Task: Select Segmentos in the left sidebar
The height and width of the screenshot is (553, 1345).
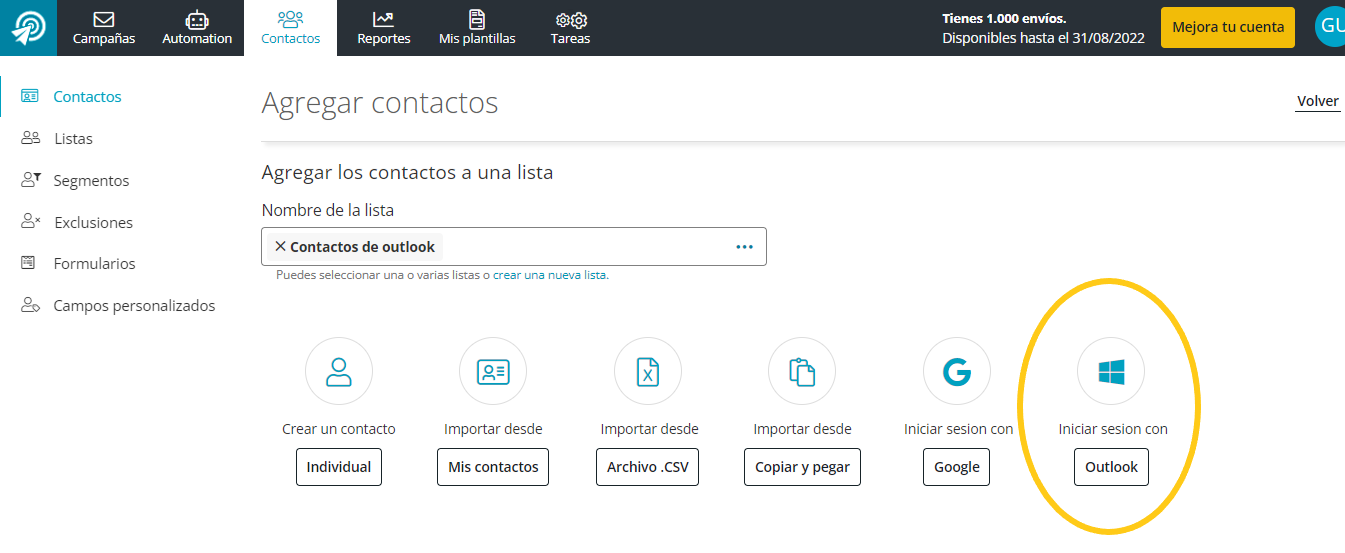Action: [x=91, y=181]
